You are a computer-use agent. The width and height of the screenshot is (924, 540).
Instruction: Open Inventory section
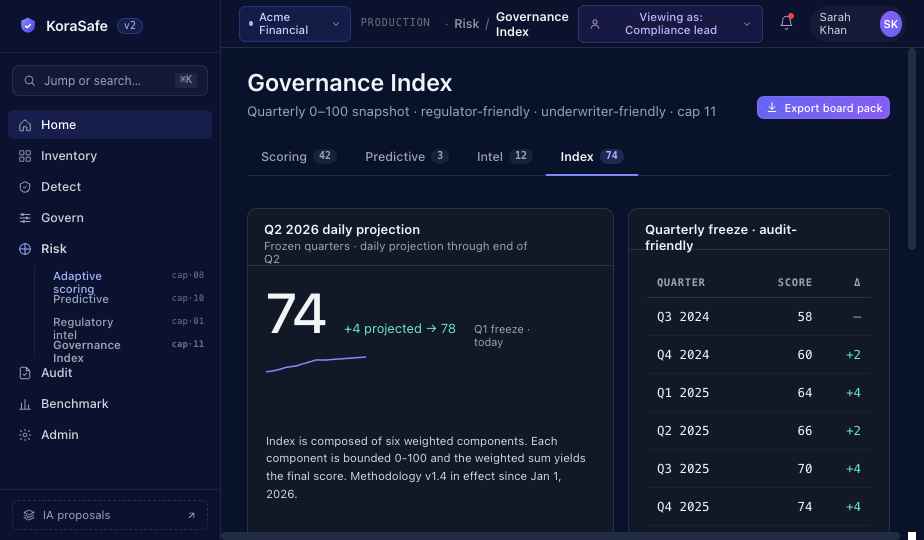[x=110, y=156]
